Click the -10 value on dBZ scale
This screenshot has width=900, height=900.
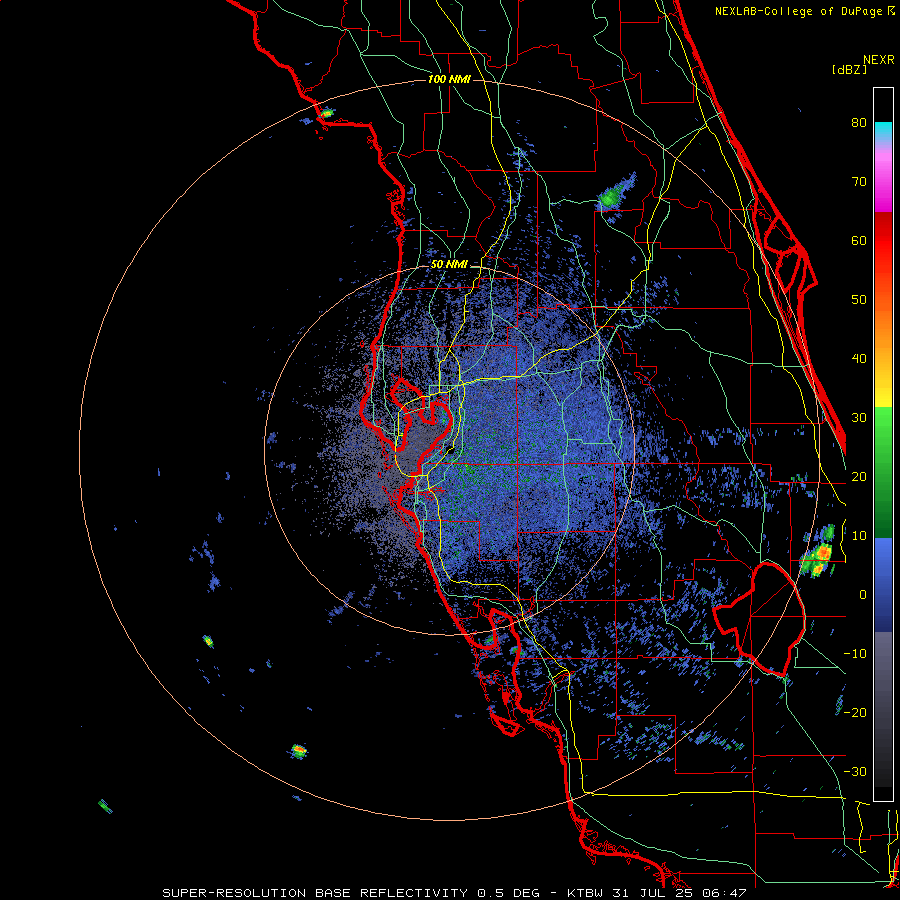tap(855, 654)
